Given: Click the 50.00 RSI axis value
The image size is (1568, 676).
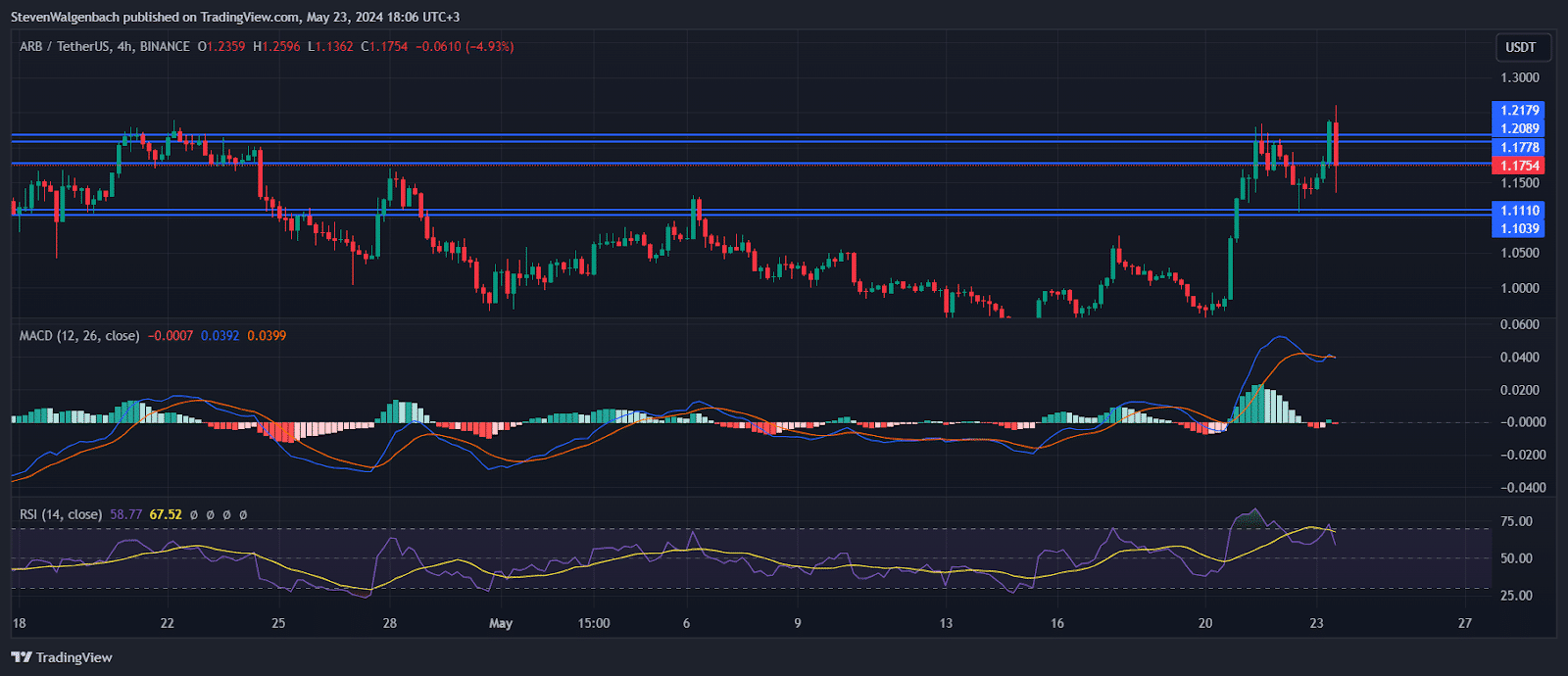Looking at the screenshot, I should pos(1517,558).
